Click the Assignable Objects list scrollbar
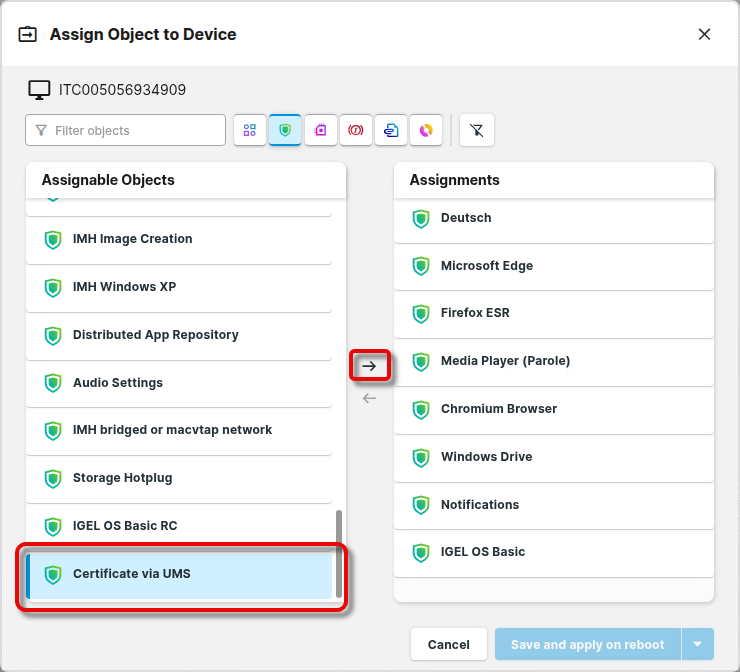Screen dimensions: 740x672 pos(339,553)
